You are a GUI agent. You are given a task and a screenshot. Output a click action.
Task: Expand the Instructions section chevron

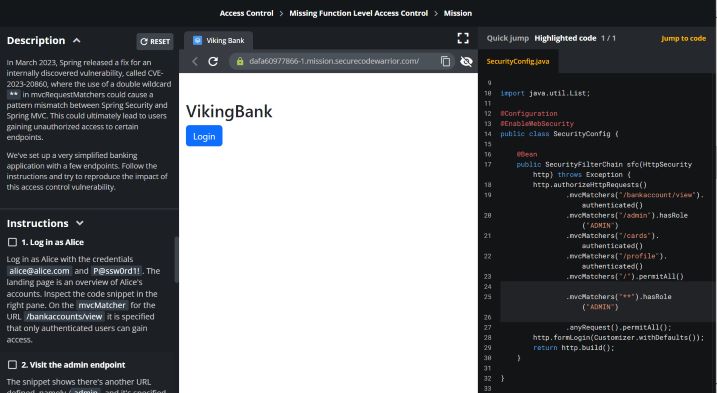point(80,223)
